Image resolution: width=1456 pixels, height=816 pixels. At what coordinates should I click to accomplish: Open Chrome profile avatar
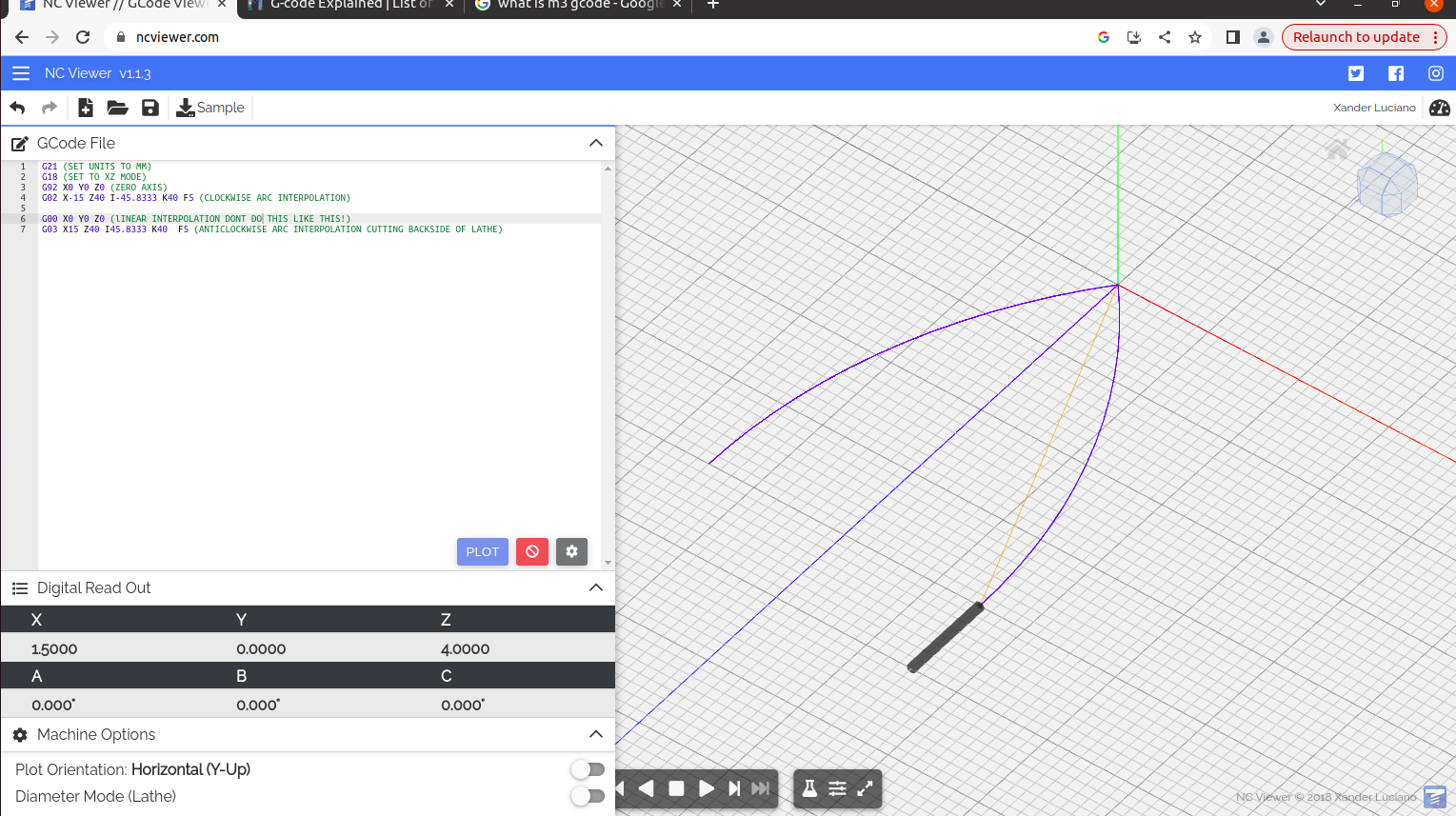click(1264, 37)
